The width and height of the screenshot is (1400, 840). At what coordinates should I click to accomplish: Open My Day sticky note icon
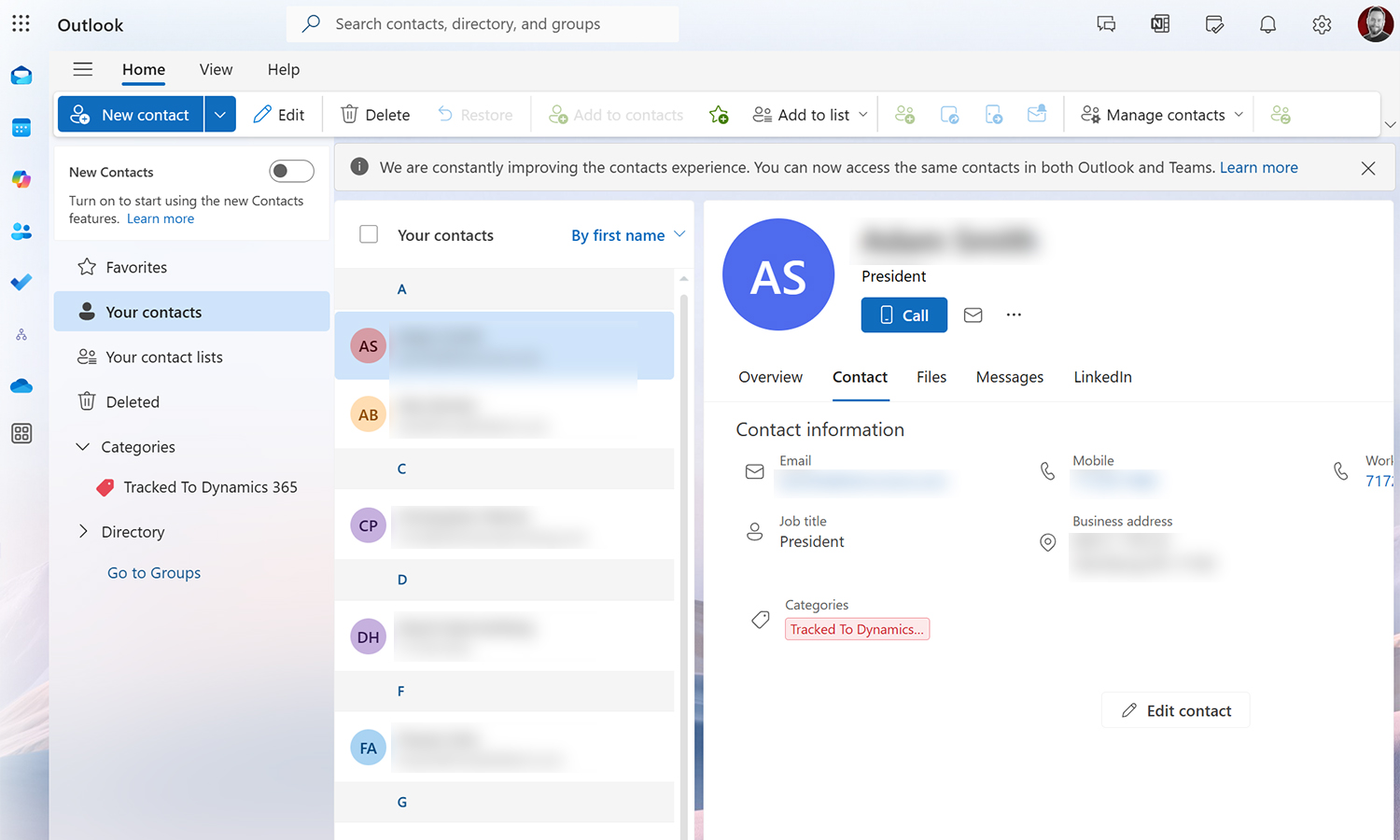coord(1214,24)
